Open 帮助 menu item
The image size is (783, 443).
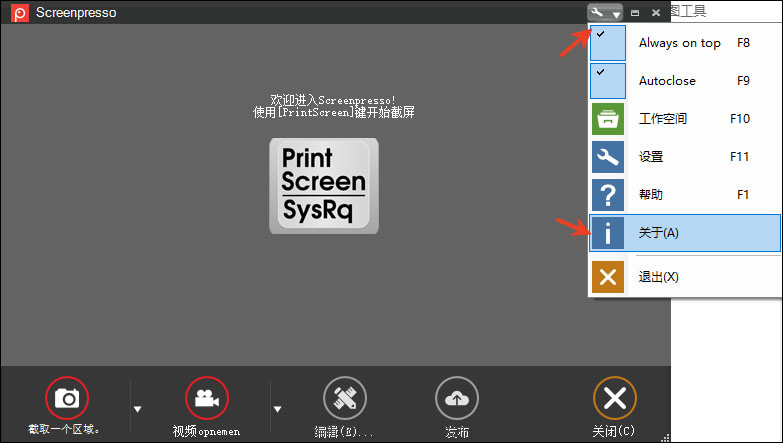[685, 195]
